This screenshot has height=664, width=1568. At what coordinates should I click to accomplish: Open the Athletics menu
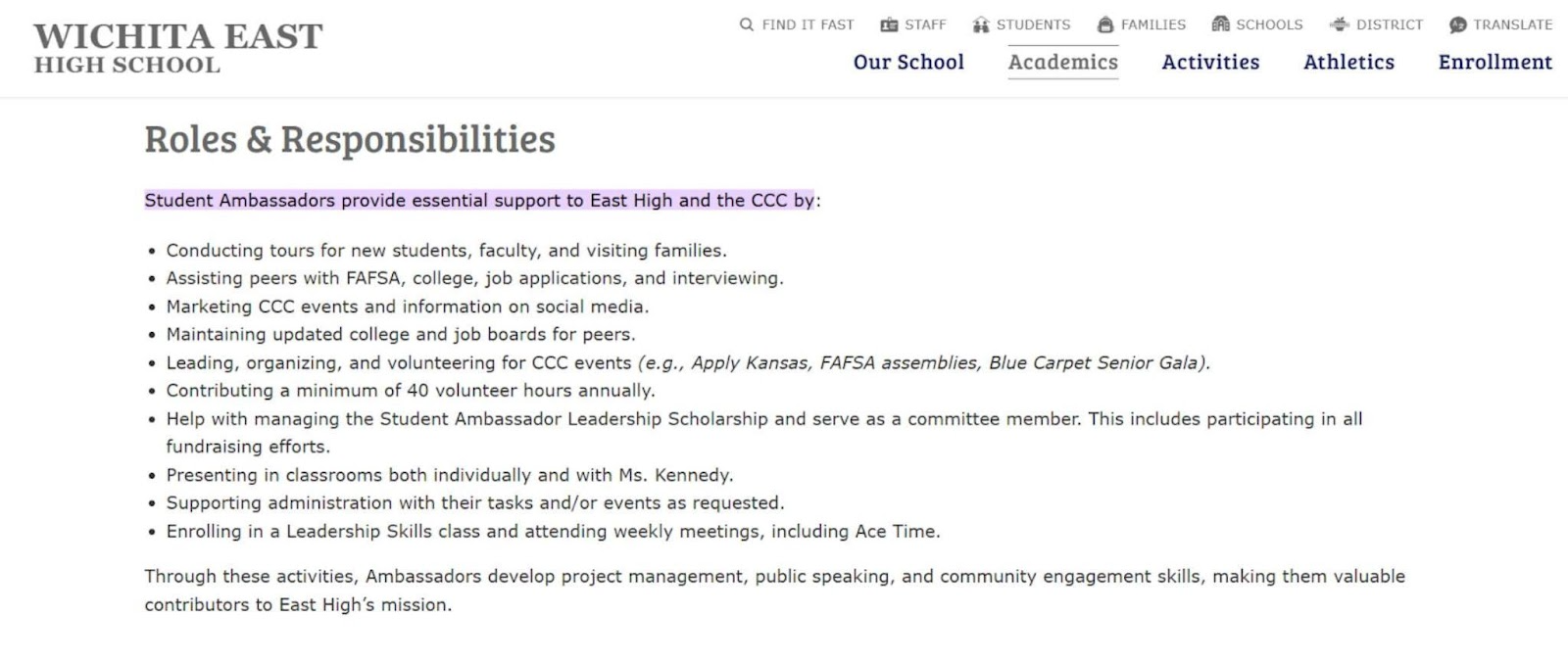[1348, 62]
